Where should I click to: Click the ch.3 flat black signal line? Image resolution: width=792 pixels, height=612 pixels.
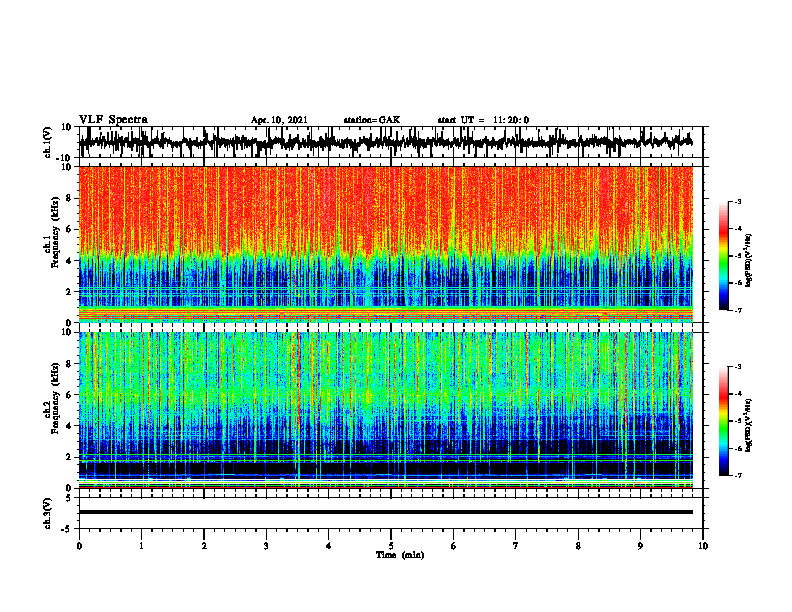pos(386,512)
